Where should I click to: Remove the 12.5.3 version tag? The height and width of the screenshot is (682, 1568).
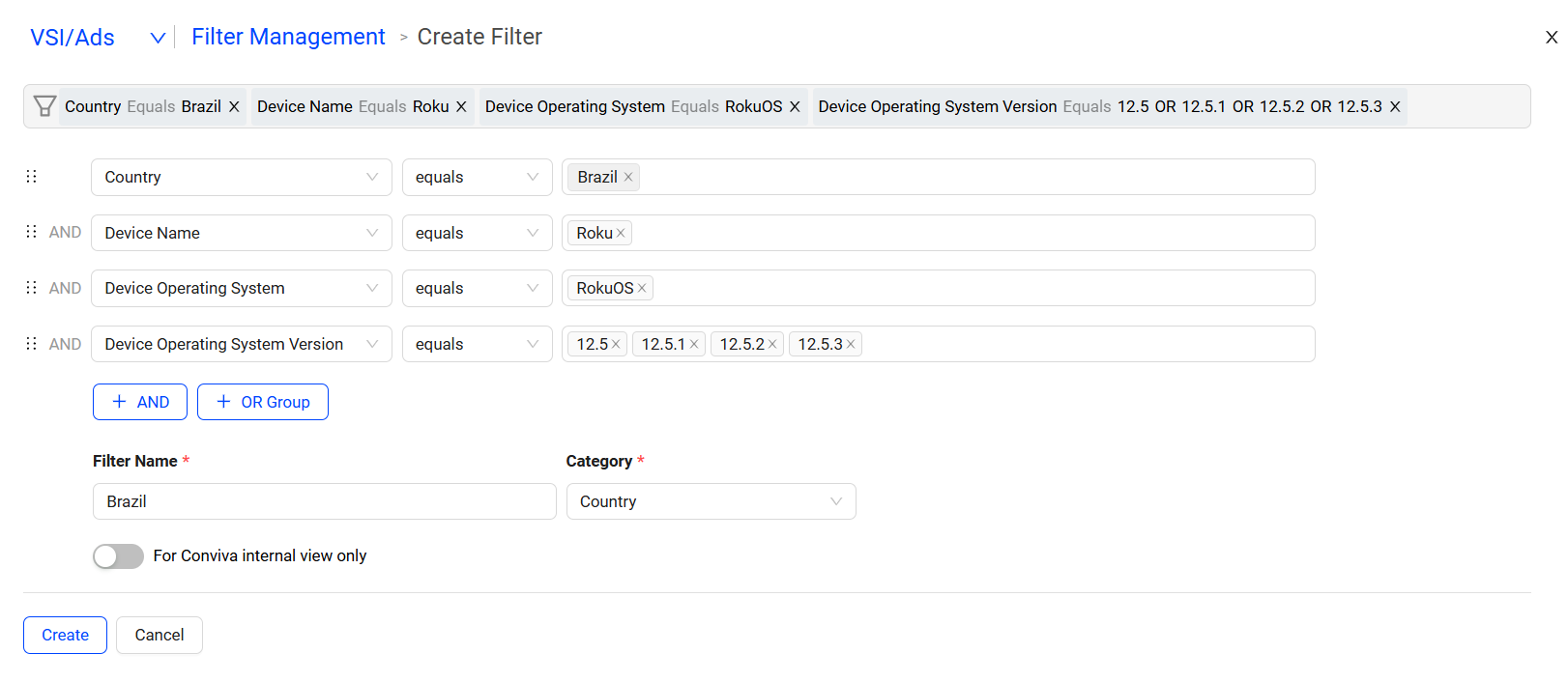[851, 345]
